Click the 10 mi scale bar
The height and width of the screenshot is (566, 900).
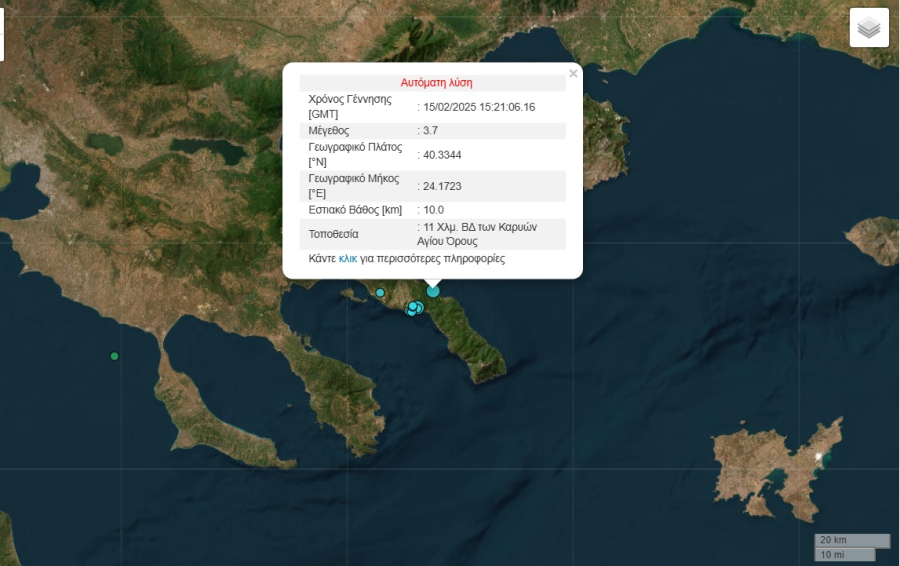(845, 554)
